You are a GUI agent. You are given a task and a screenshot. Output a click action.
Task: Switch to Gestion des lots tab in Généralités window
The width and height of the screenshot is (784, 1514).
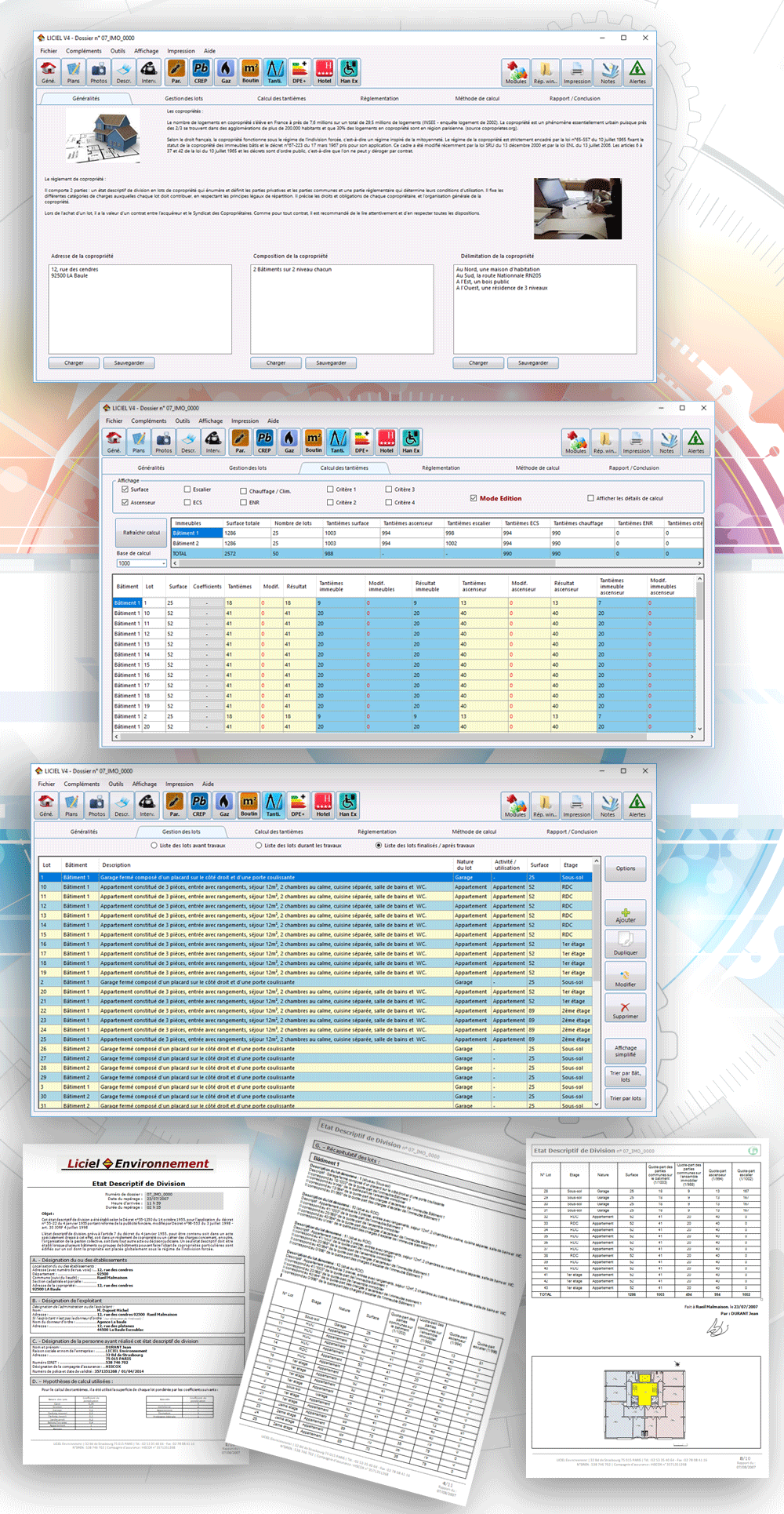[x=183, y=99]
